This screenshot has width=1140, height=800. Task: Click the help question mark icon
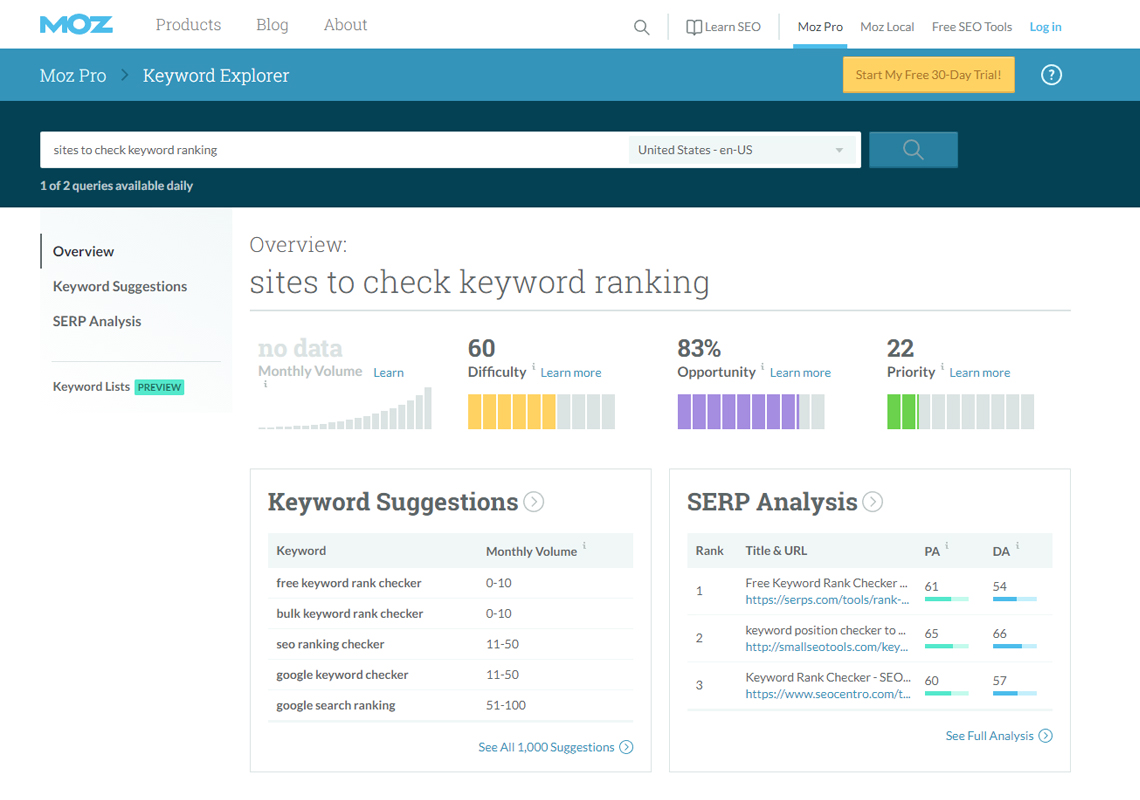click(x=1051, y=75)
